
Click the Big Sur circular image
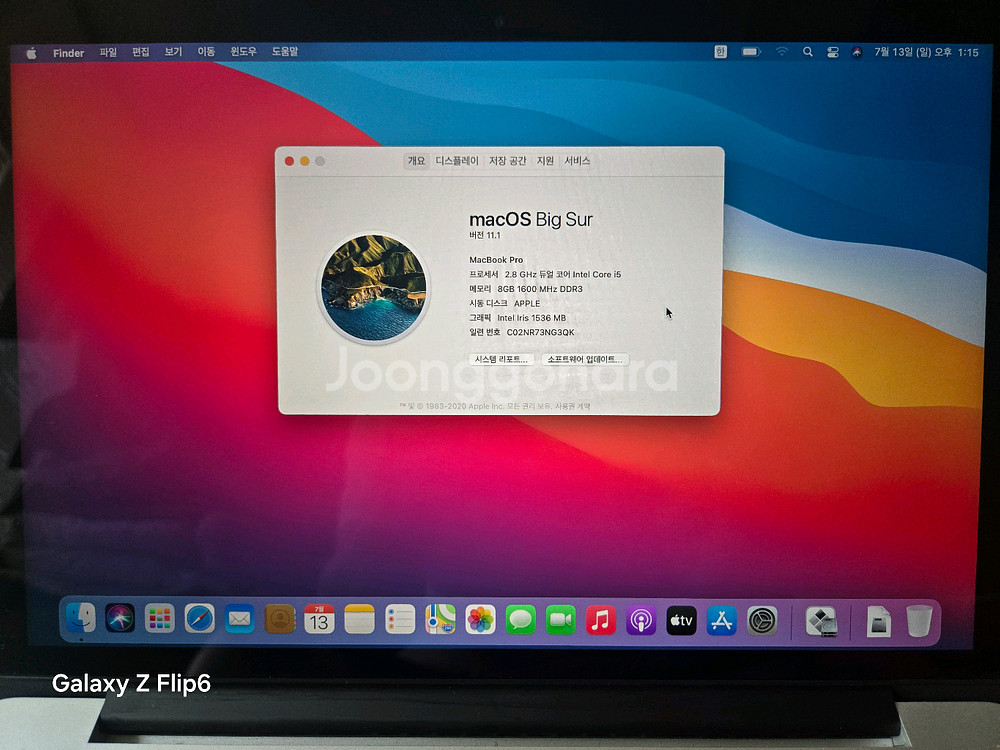[374, 287]
